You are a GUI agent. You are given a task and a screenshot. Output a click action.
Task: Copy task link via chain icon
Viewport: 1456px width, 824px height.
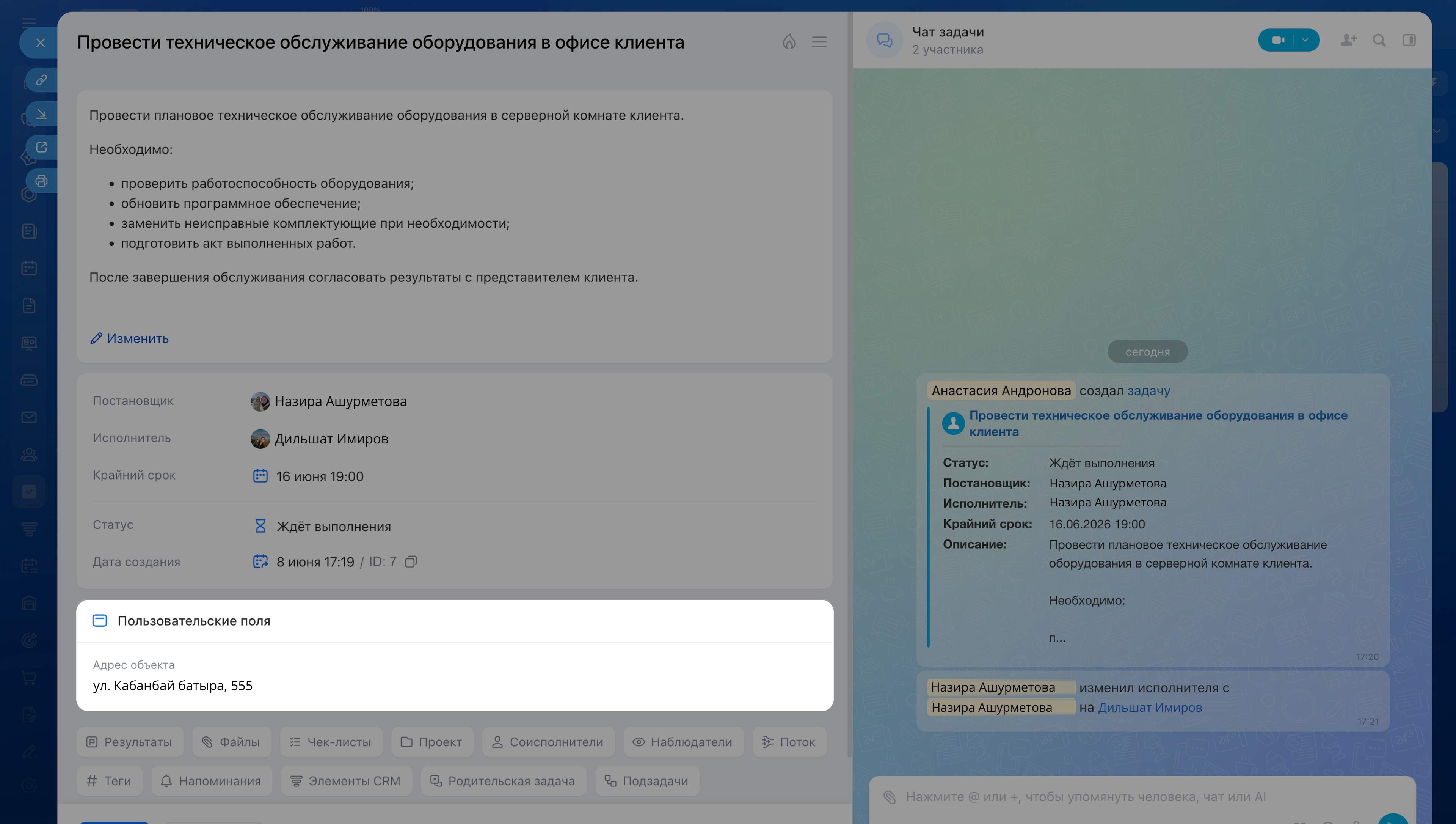41,80
